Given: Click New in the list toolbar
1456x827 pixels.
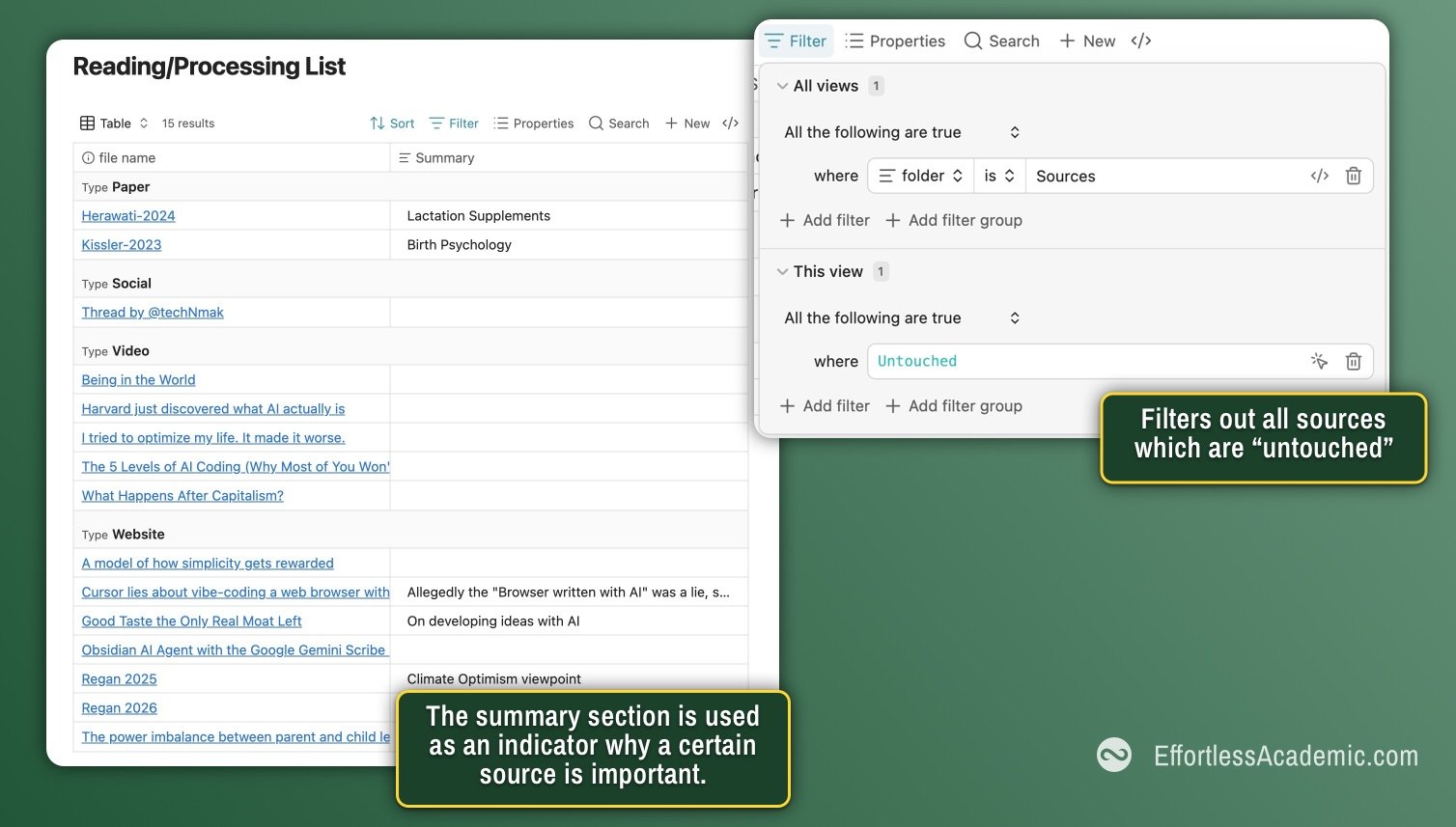Looking at the screenshot, I should click(x=687, y=124).
